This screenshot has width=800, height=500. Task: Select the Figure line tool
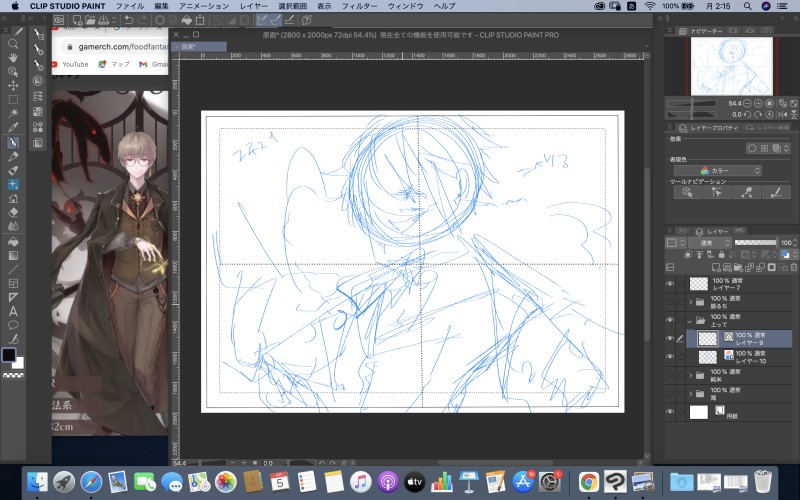click(13, 269)
